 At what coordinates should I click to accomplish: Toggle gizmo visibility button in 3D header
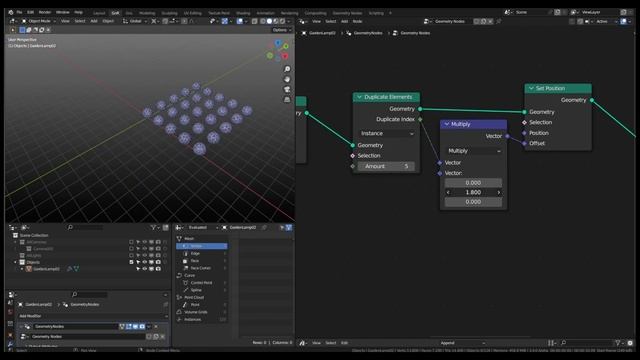(224, 21)
